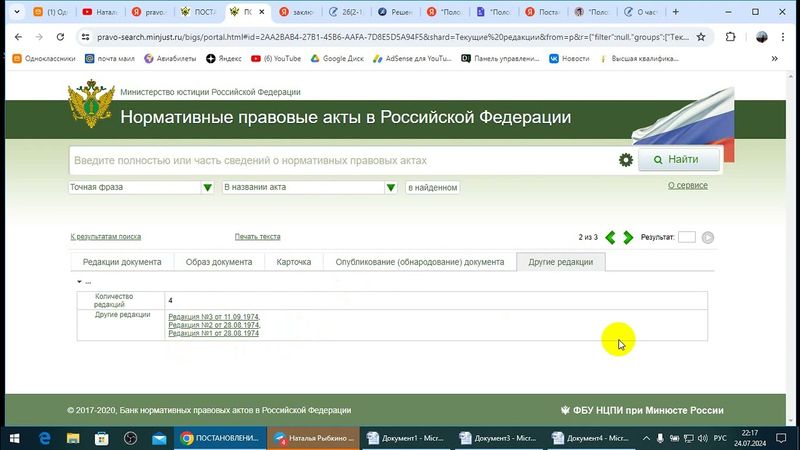Viewport: 800px width, 450px height.
Task: Open Редакция №1 от 28.08.1974
Action: pos(213,333)
